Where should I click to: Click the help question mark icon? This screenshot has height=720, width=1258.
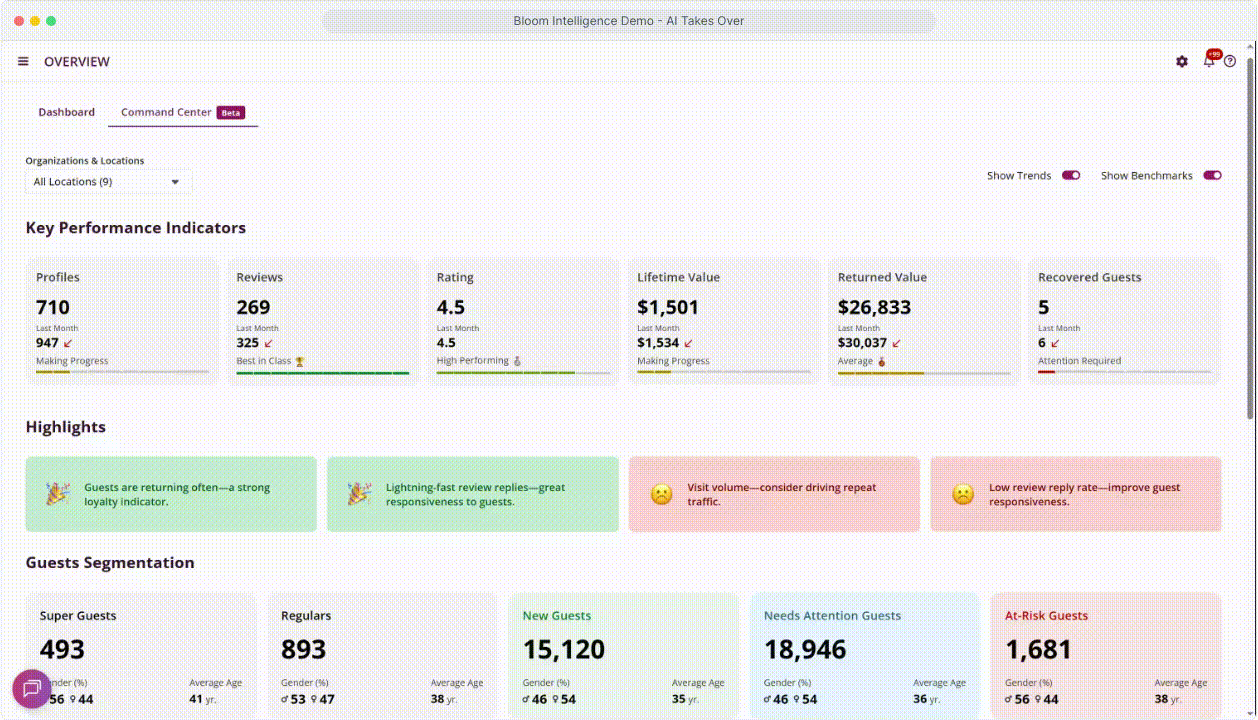click(x=1230, y=62)
